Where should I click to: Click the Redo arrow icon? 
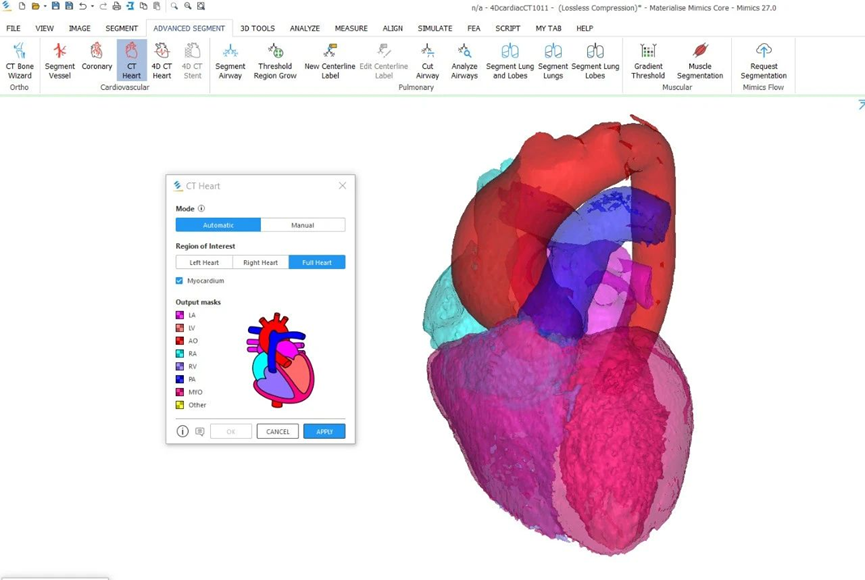103,6
